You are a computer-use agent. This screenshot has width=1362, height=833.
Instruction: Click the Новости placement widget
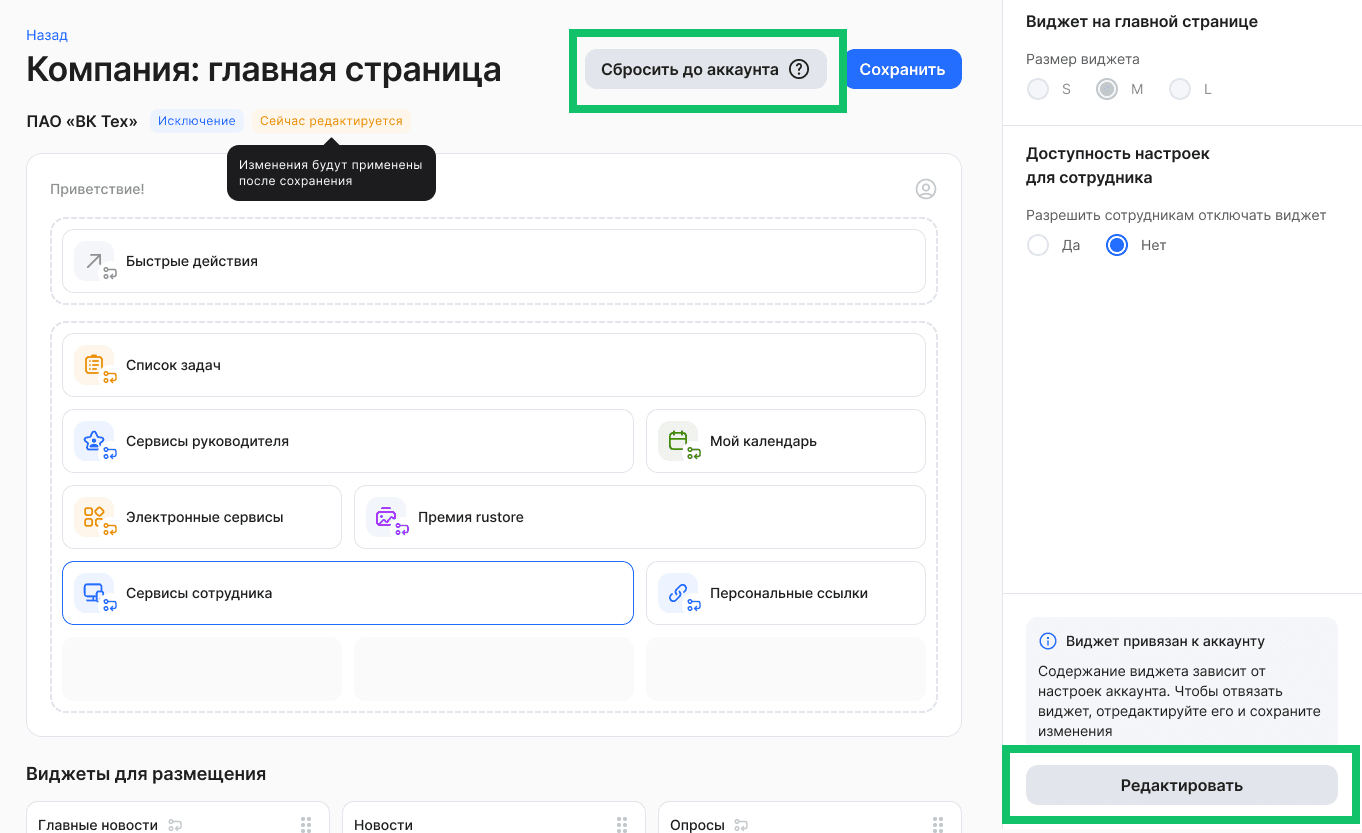(x=494, y=817)
